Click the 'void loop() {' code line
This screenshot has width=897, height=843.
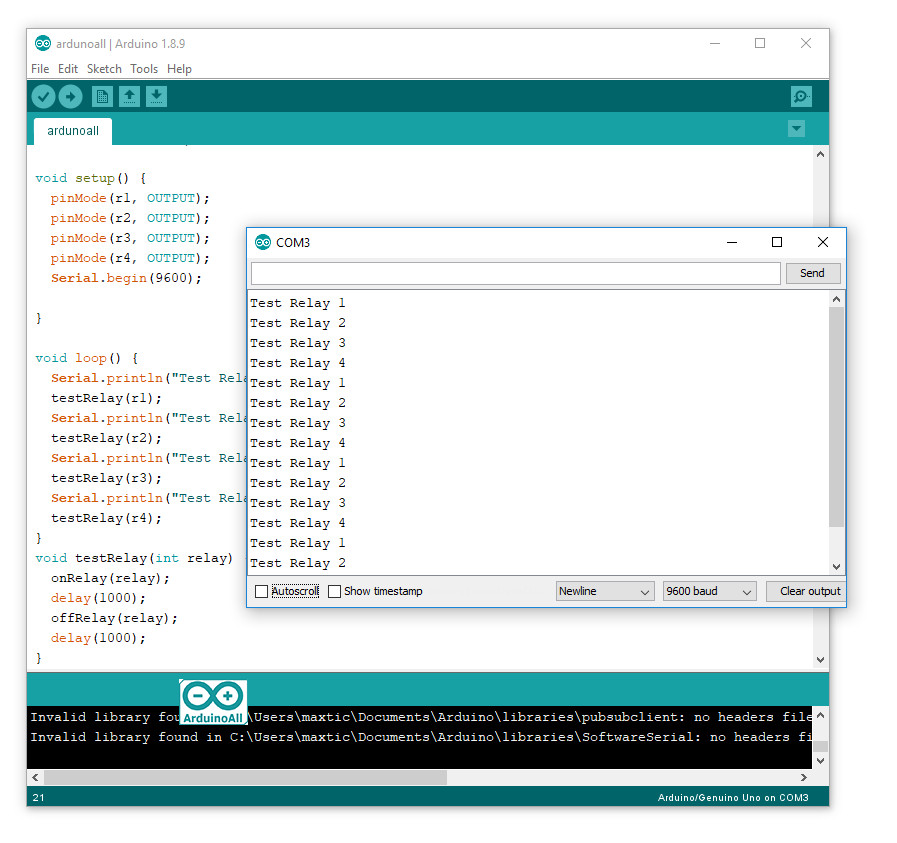click(x=86, y=359)
